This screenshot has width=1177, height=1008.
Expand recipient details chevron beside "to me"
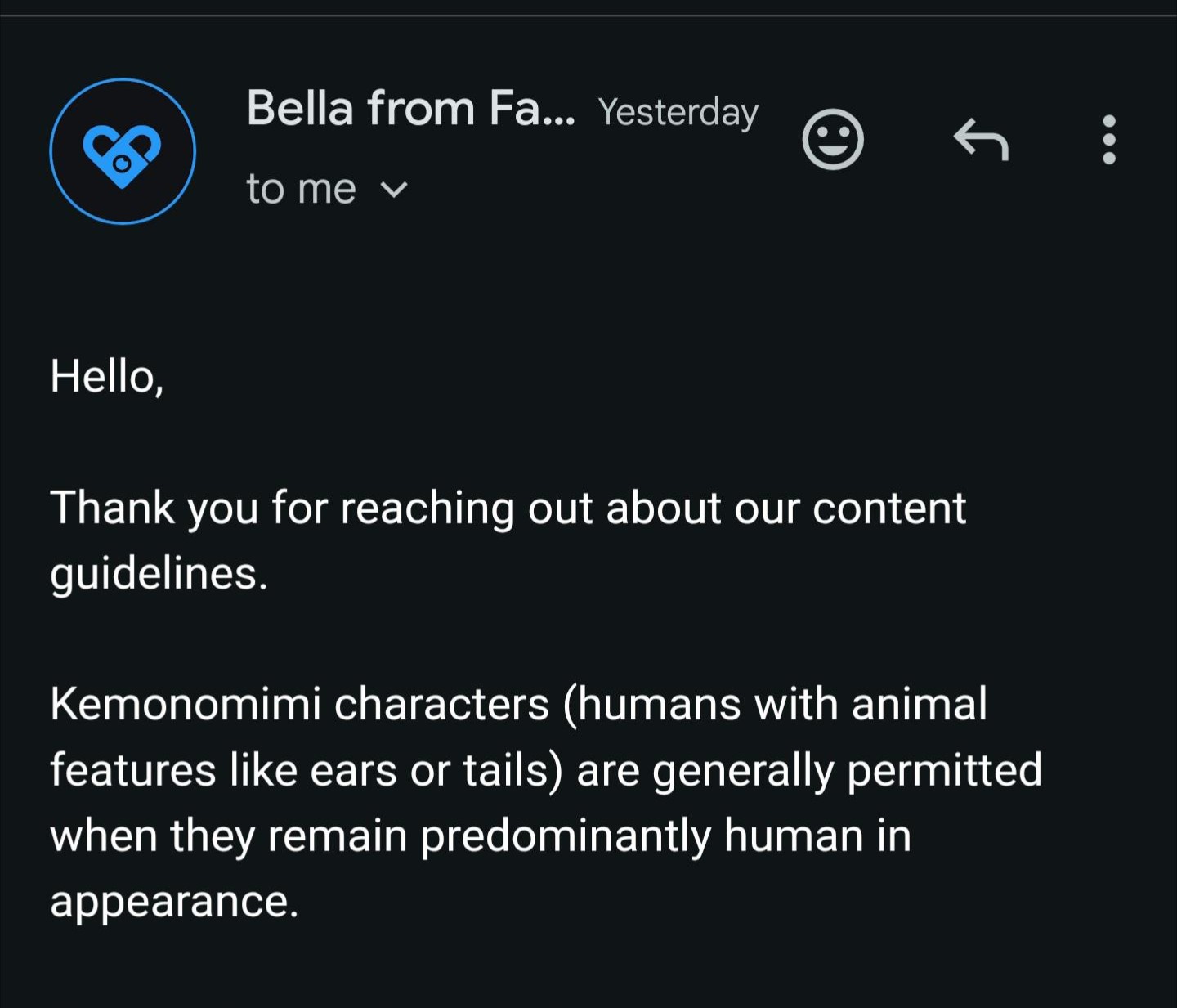[394, 190]
